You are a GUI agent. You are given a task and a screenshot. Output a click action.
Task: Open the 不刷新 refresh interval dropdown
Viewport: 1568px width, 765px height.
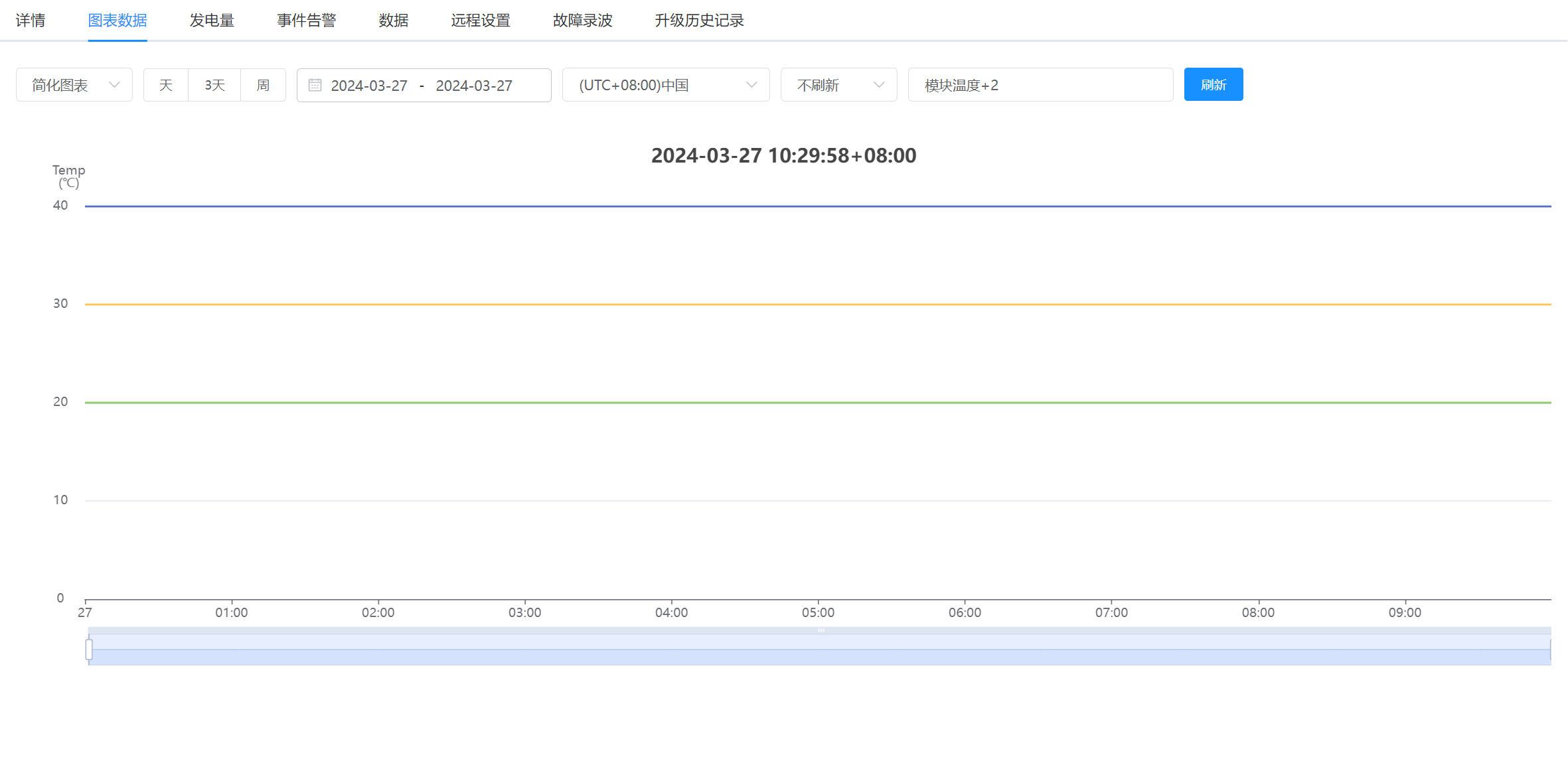tap(839, 85)
